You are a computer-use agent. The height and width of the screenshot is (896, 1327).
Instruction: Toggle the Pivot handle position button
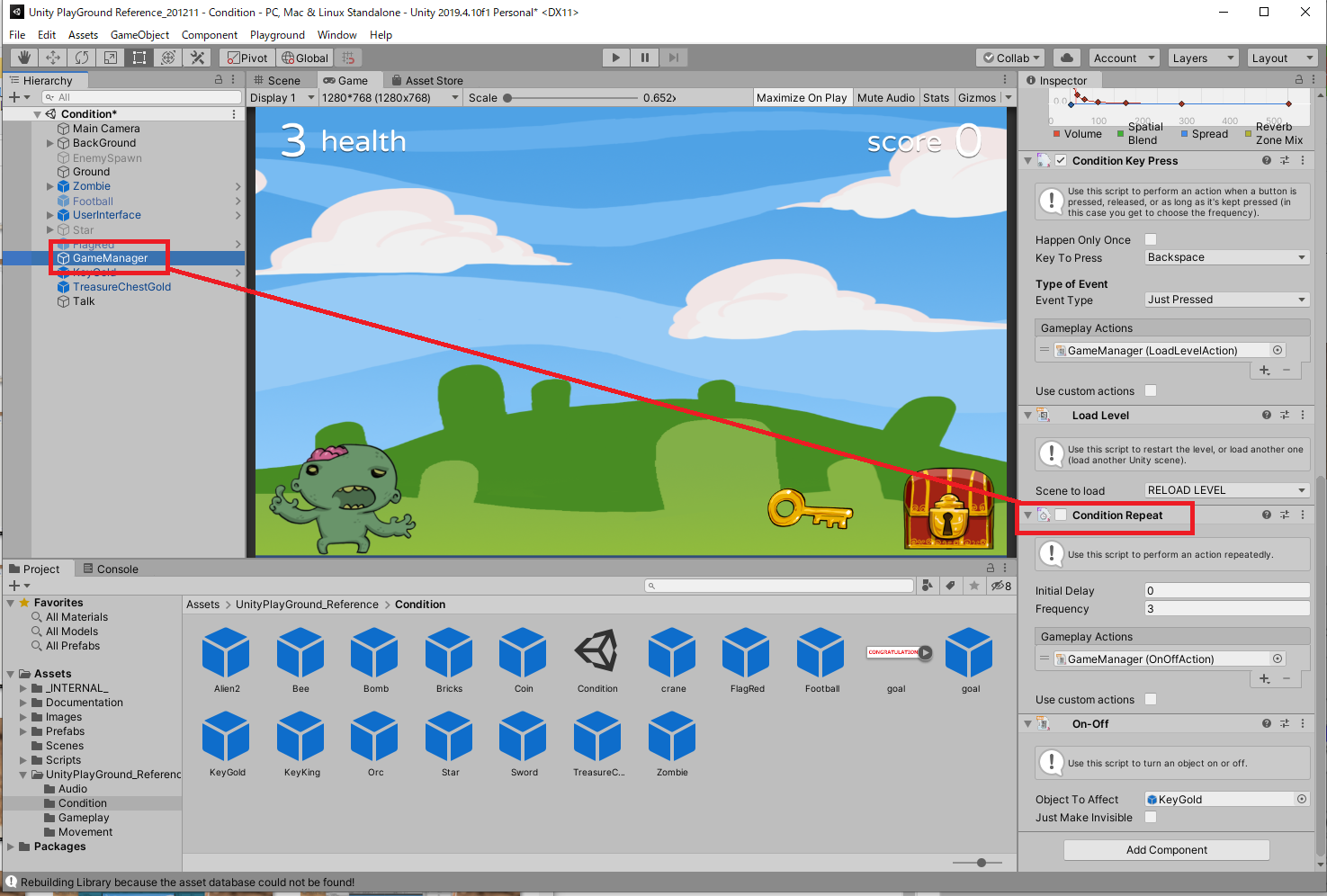point(247,58)
